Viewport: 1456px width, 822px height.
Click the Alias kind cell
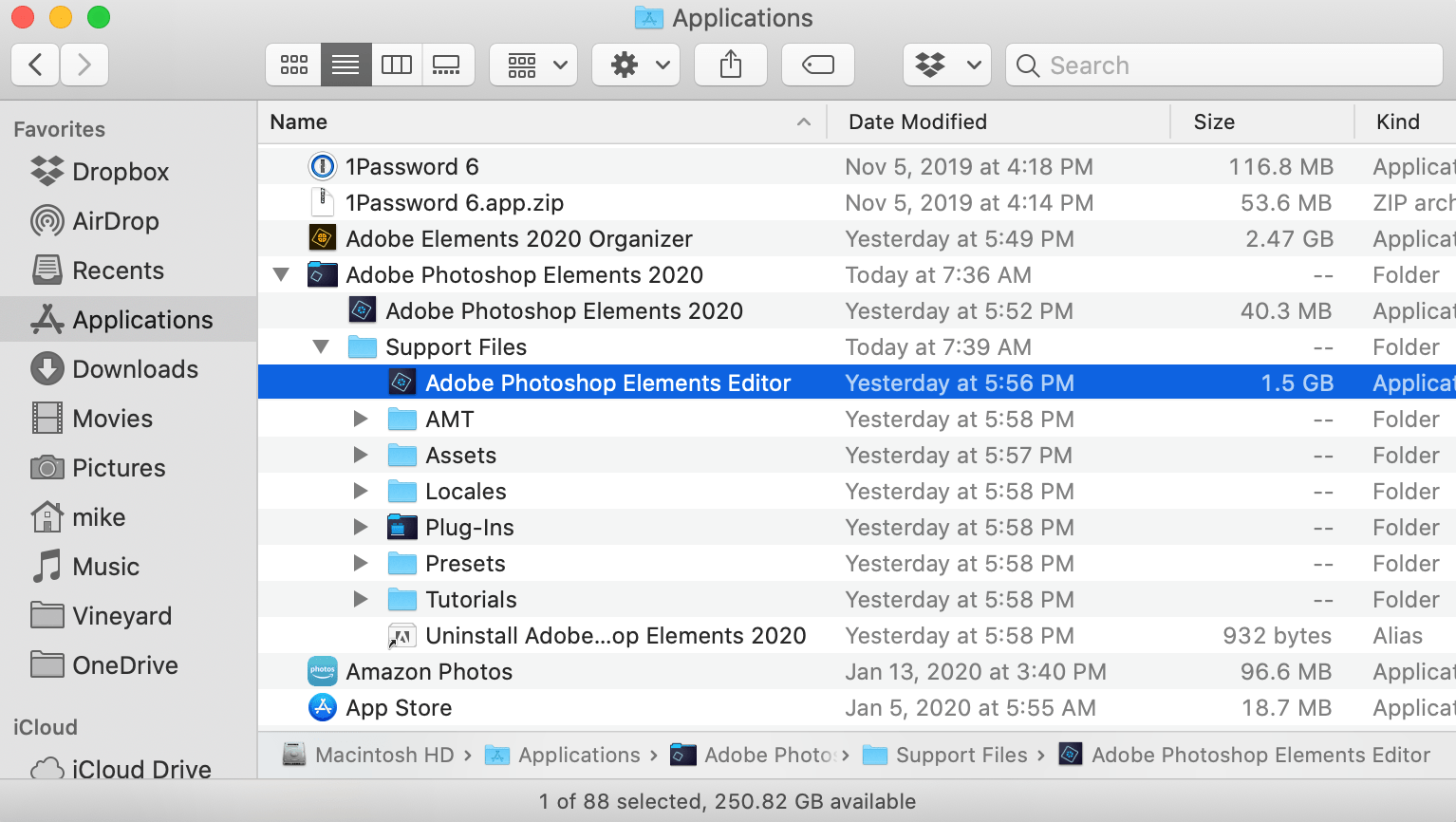pos(1398,636)
